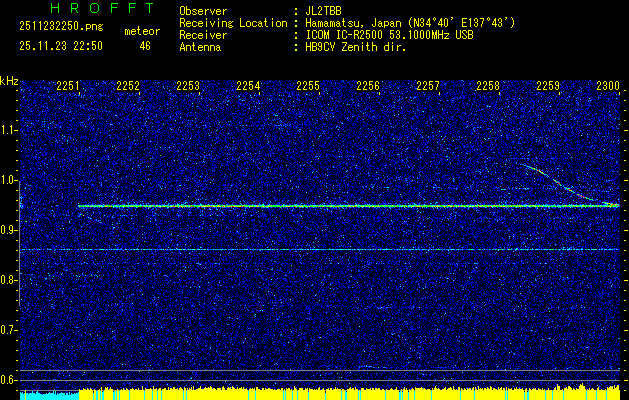Click the 2259 time marker

(548, 86)
